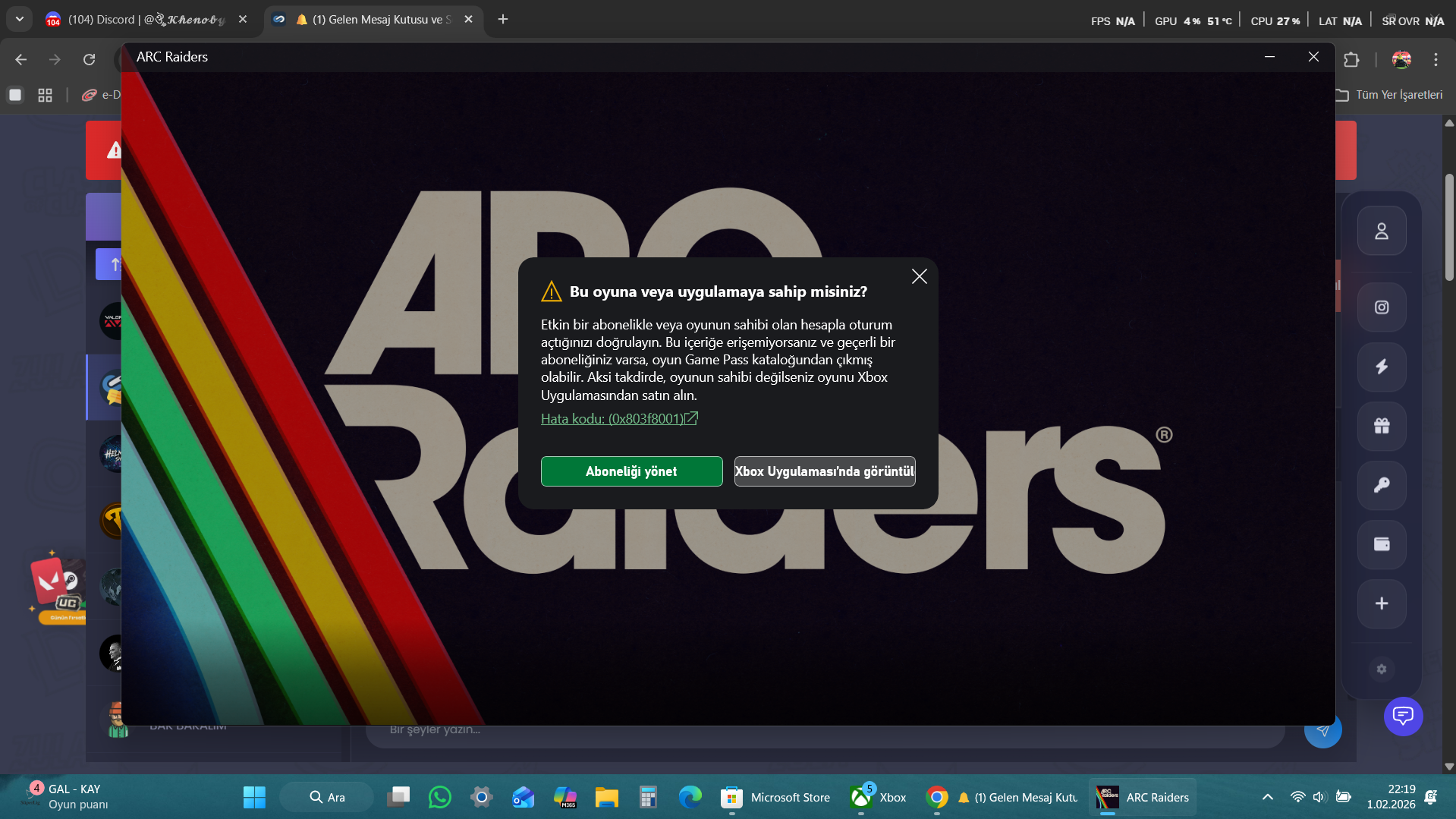Click the profile icon in the right sidebar
The width and height of the screenshot is (1456, 819).
[x=1382, y=231]
